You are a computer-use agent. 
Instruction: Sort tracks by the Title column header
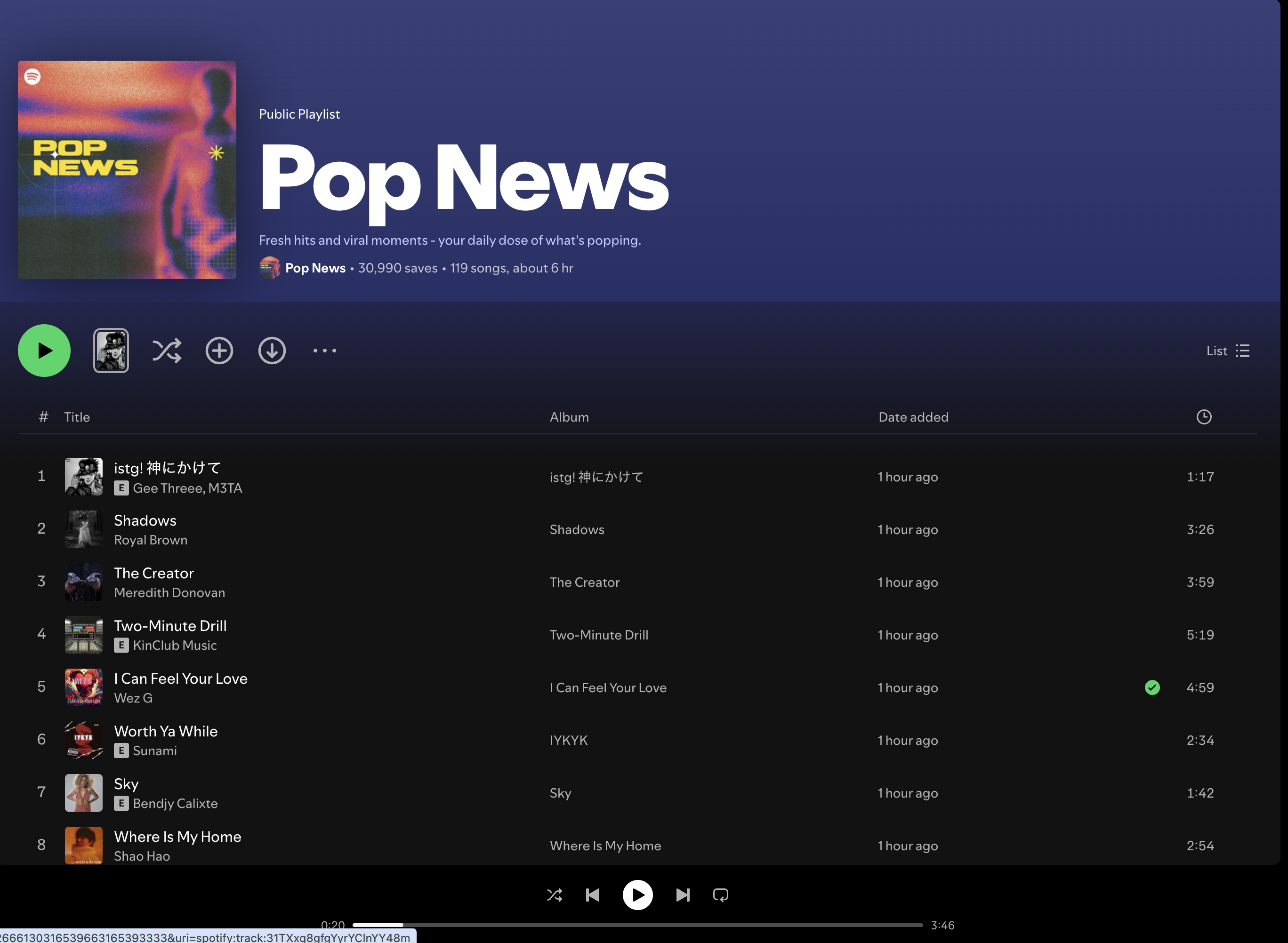click(x=77, y=417)
